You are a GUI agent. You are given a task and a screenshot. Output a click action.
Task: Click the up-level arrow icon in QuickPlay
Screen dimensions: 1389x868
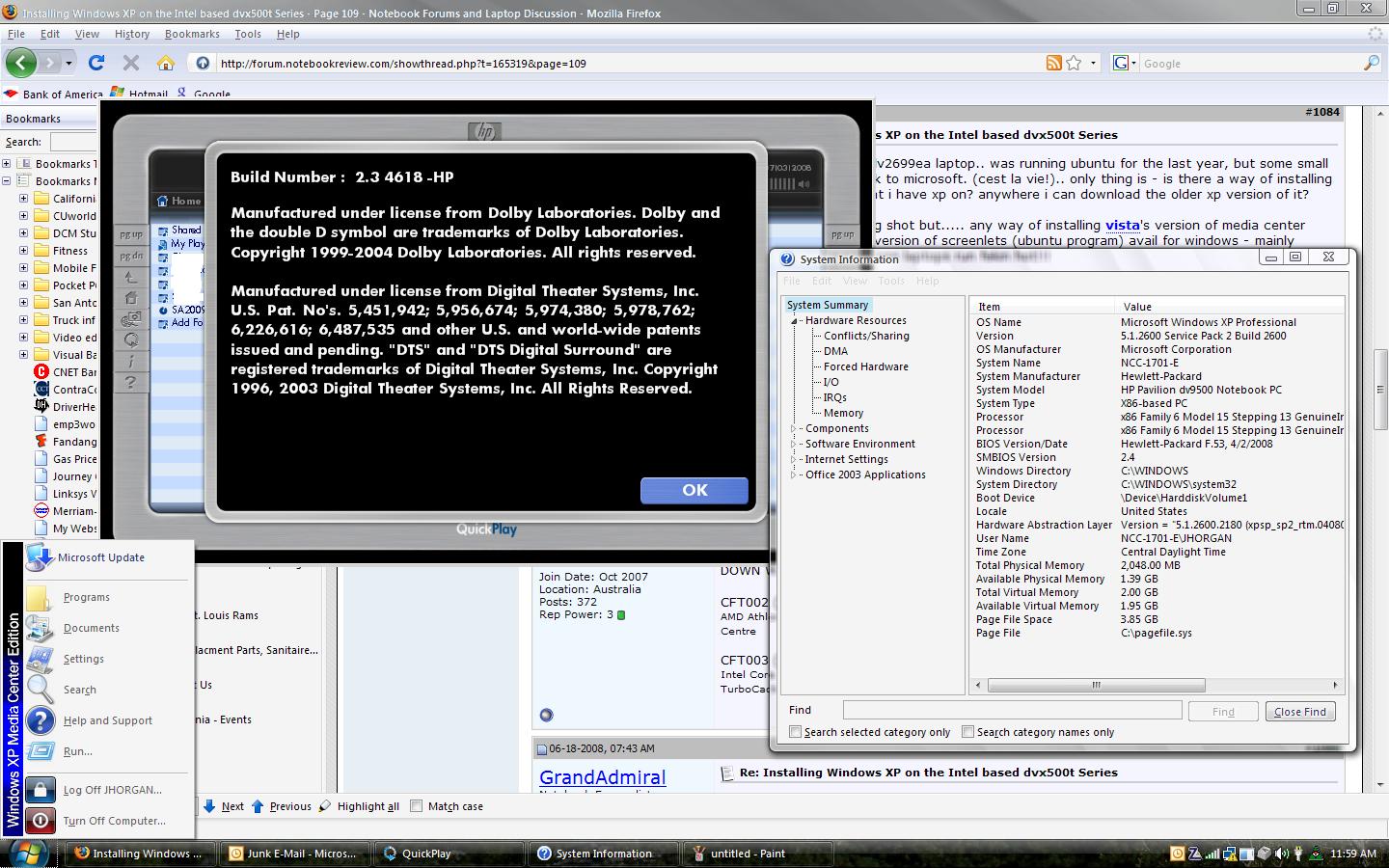pyautogui.click(x=131, y=278)
